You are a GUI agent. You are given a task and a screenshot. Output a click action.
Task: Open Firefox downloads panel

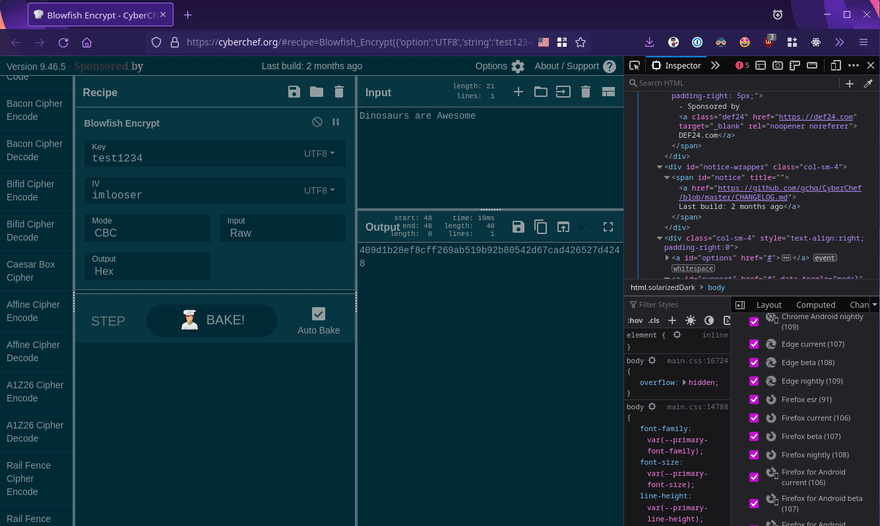coord(649,42)
